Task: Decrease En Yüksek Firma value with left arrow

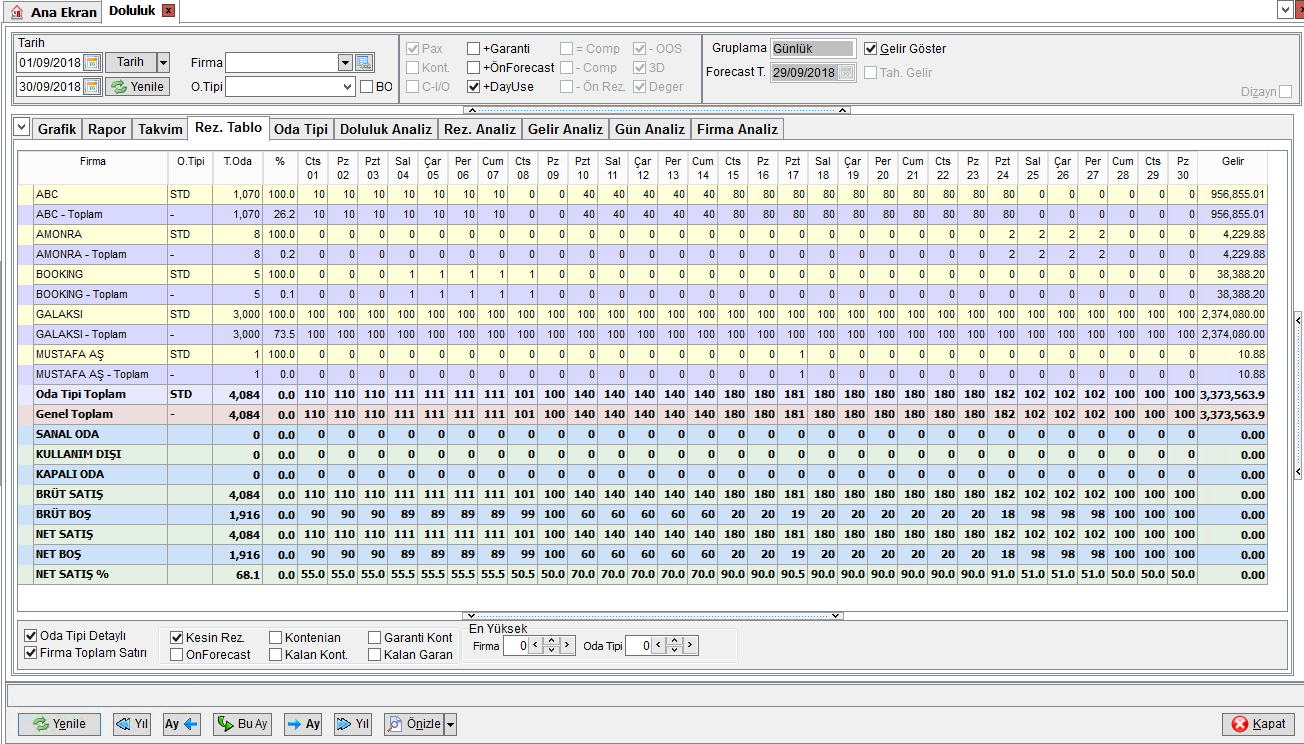Action: coord(535,645)
